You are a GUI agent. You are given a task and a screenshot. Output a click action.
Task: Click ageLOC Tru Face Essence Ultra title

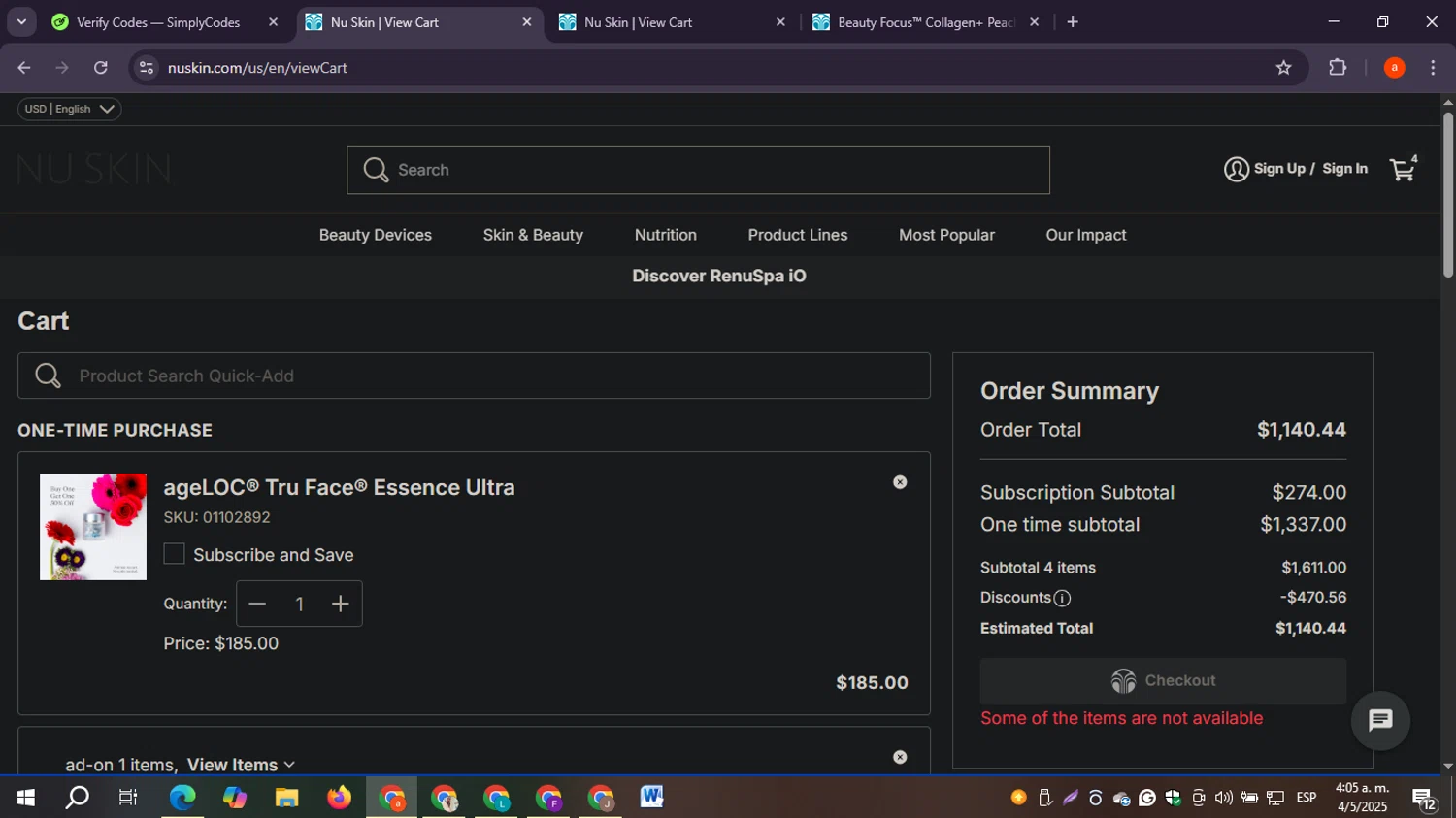click(x=339, y=487)
